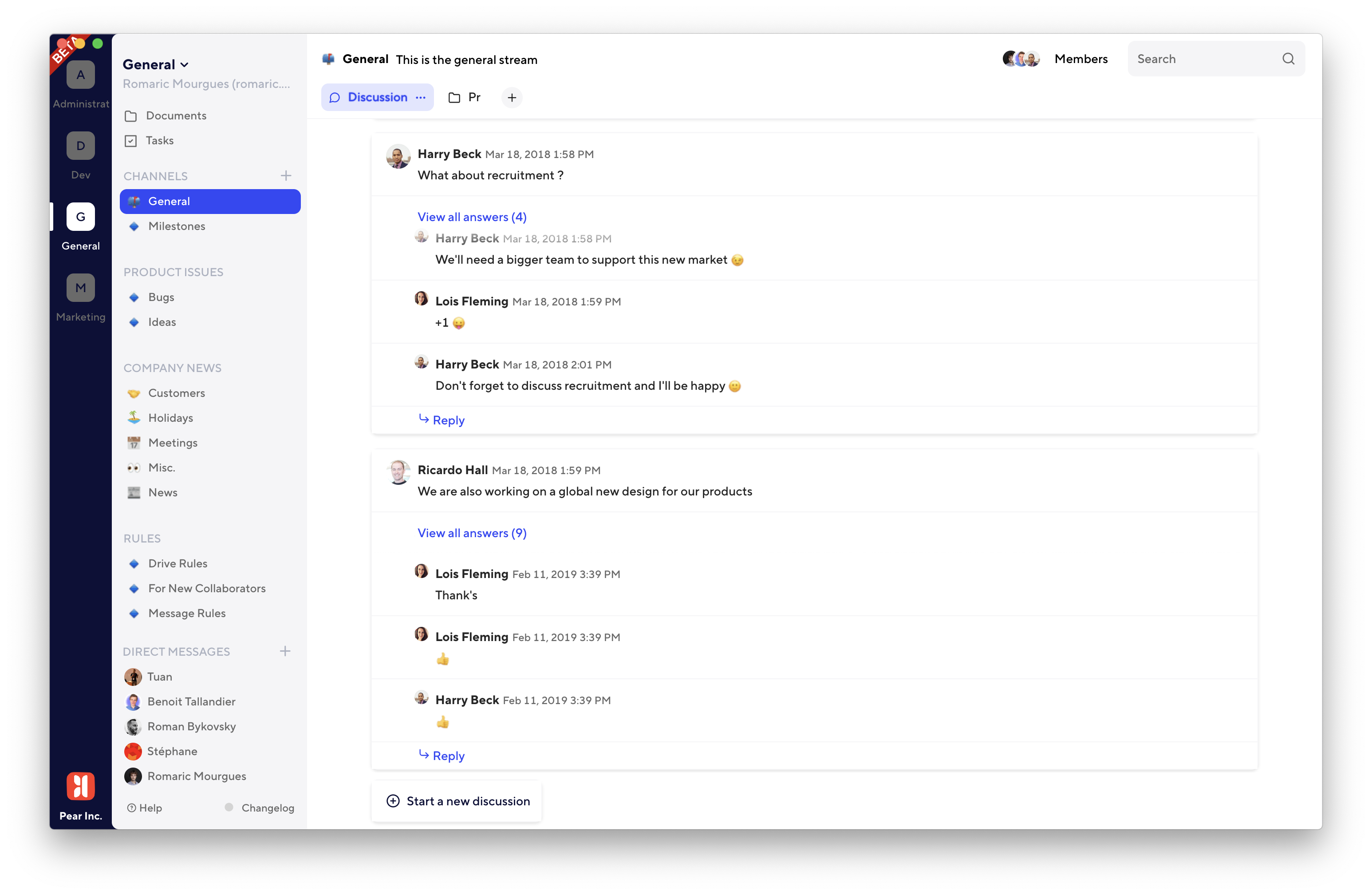Open the General workspace name dropdown

[155, 64]
